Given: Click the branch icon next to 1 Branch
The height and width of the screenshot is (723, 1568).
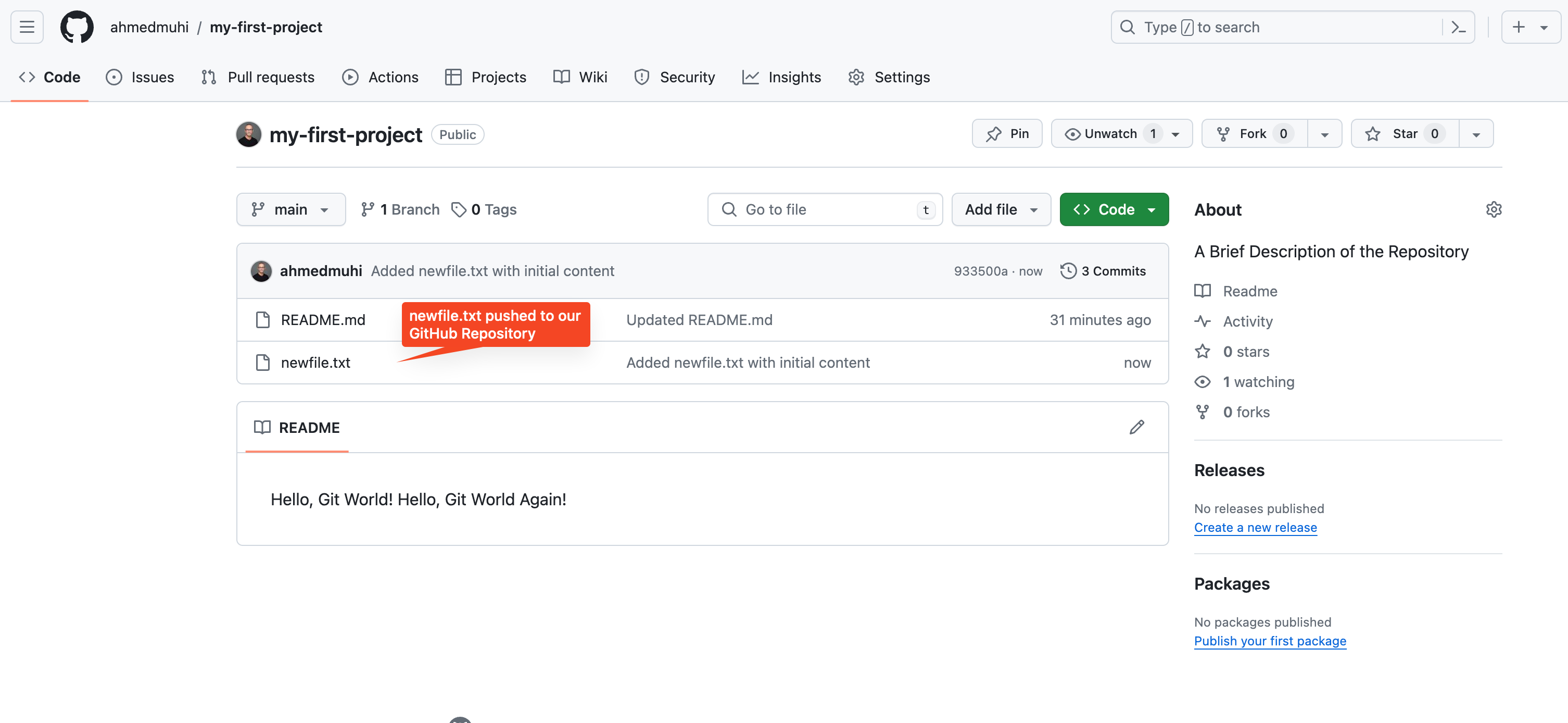Looking at the screenshot, I should point(367,209).
